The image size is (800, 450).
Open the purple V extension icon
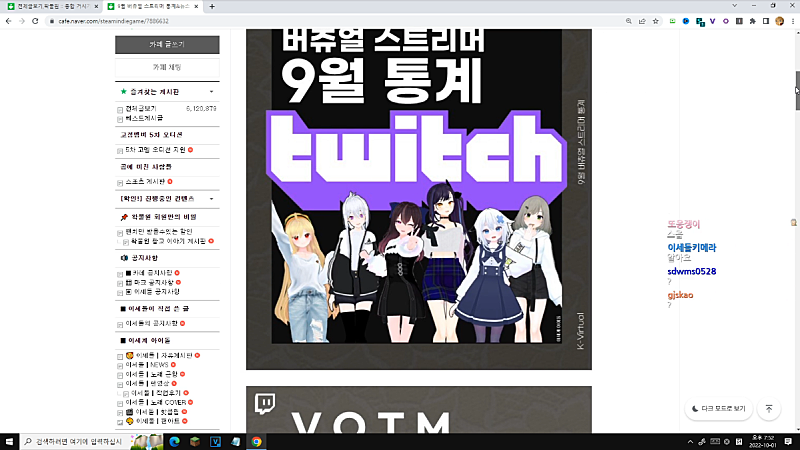point(712,21)
